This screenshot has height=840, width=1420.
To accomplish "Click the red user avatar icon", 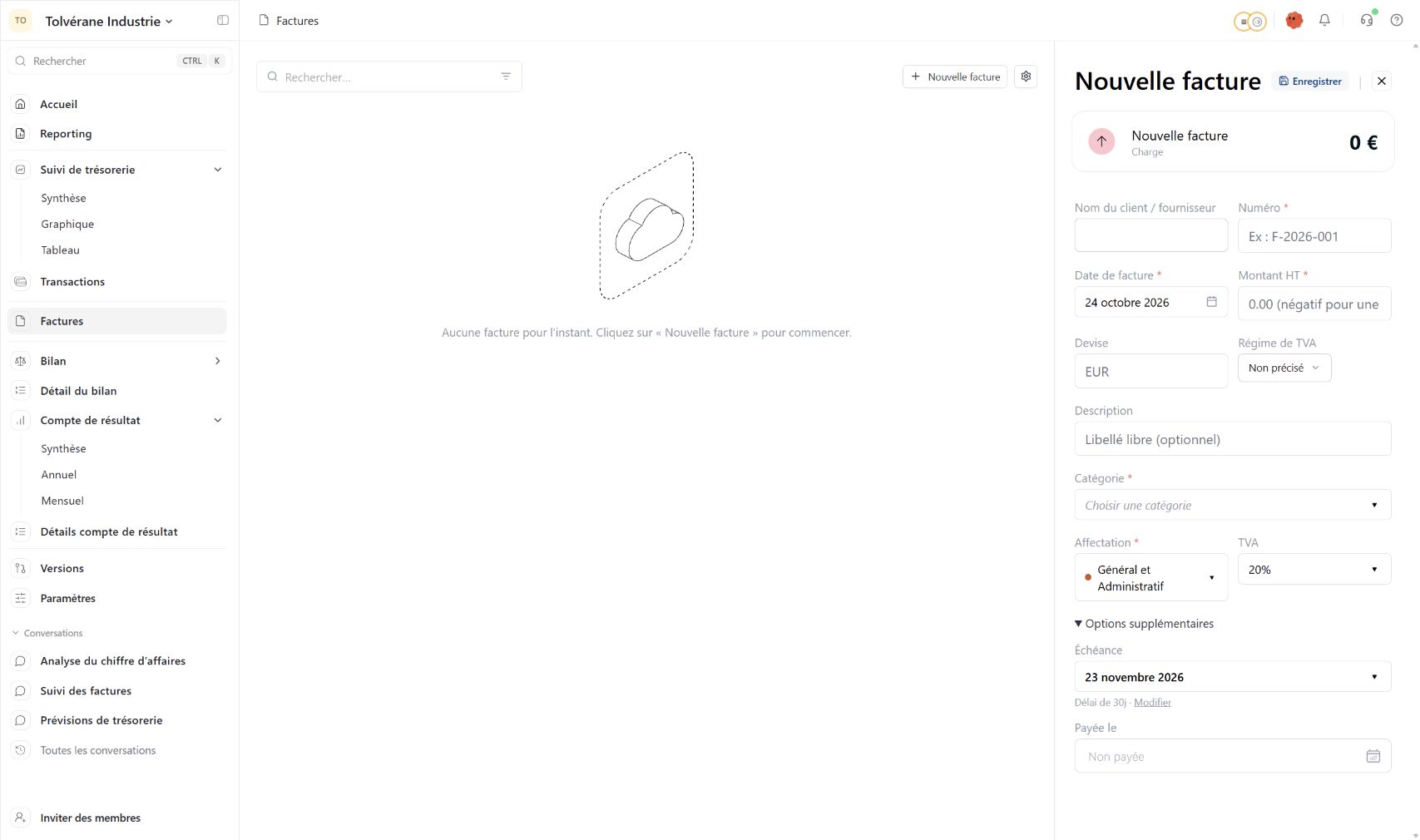I will point(1294,21).
